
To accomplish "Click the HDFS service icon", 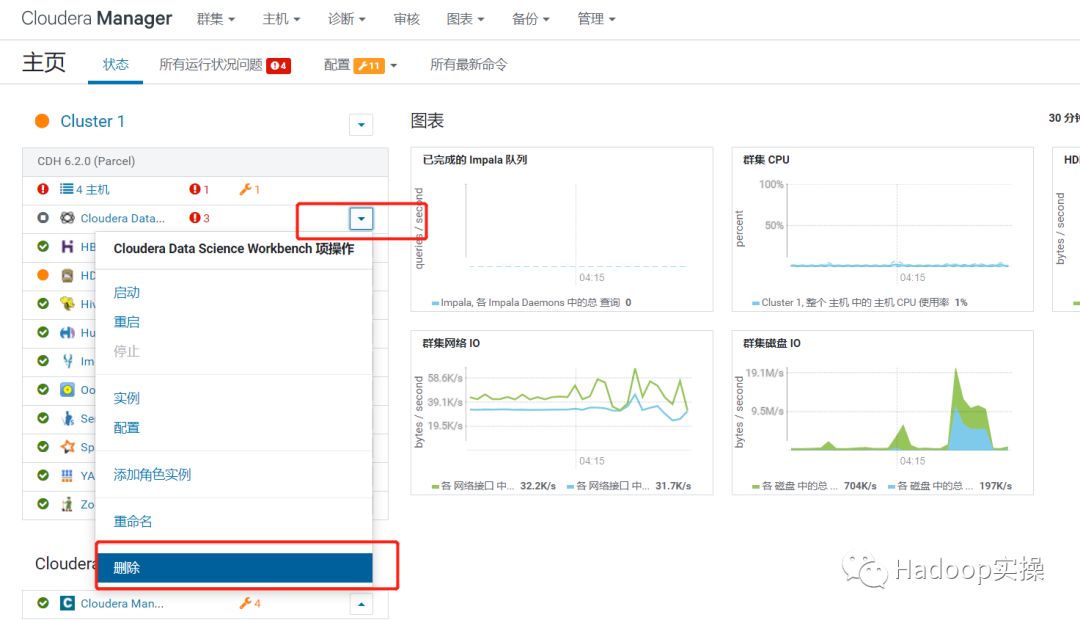I will [67, 276].
